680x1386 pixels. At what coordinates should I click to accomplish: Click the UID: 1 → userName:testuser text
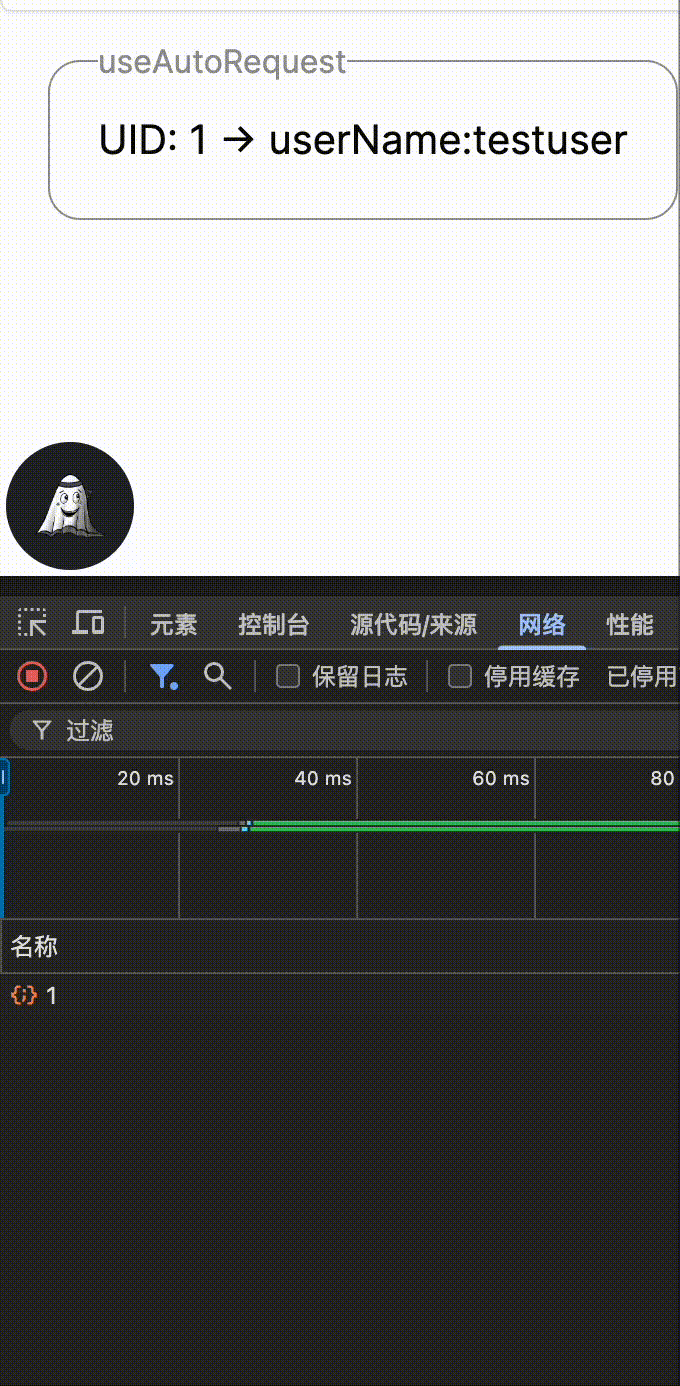tap(363, 140)
